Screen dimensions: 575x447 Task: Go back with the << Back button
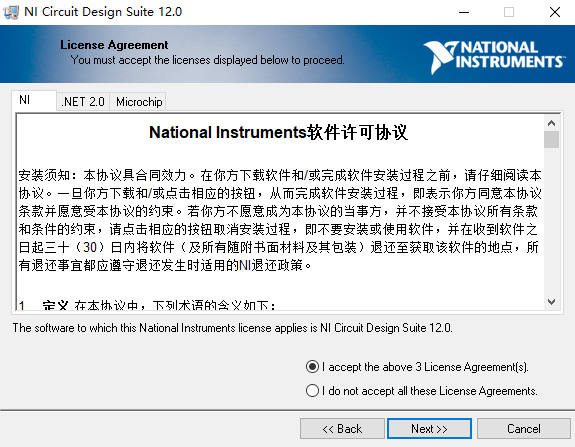342,428
